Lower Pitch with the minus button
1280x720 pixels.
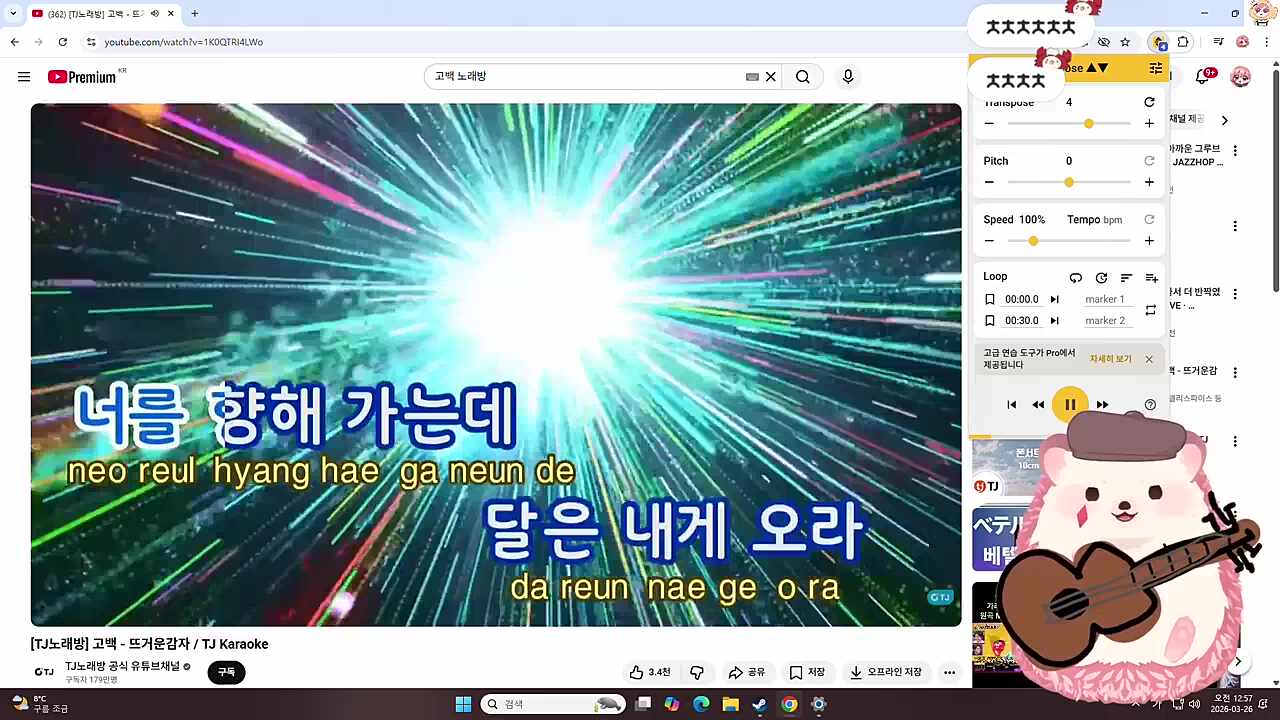click(x=989, y=182)
